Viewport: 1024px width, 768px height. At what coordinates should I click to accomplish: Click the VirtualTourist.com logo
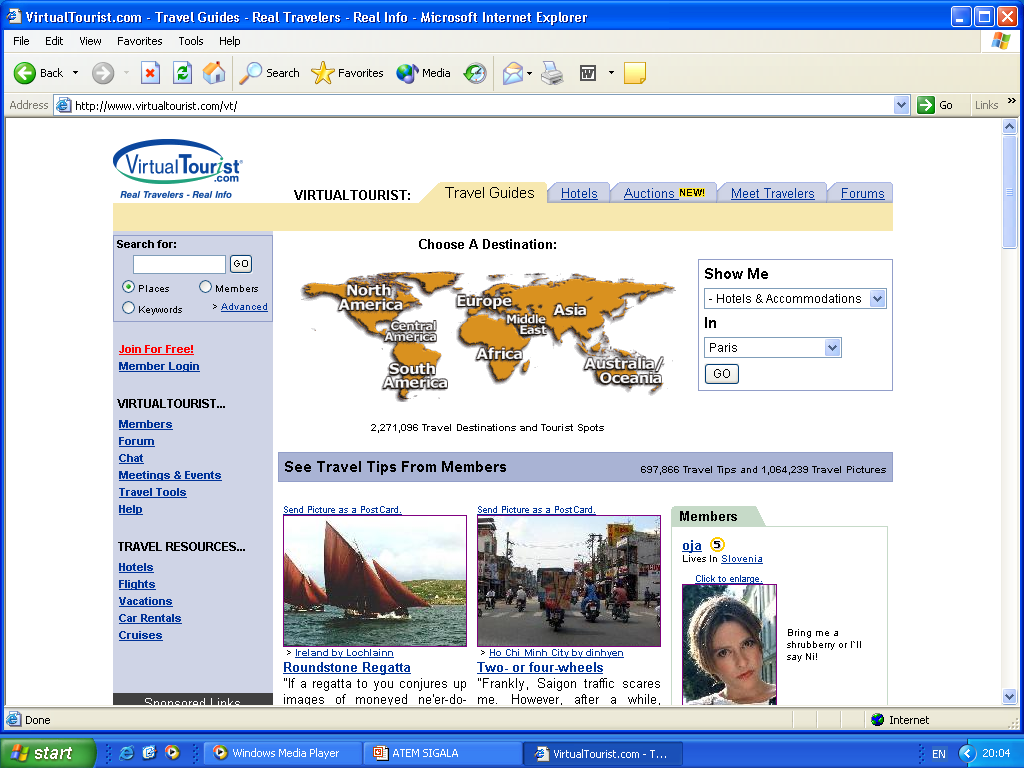click(178, 162)
